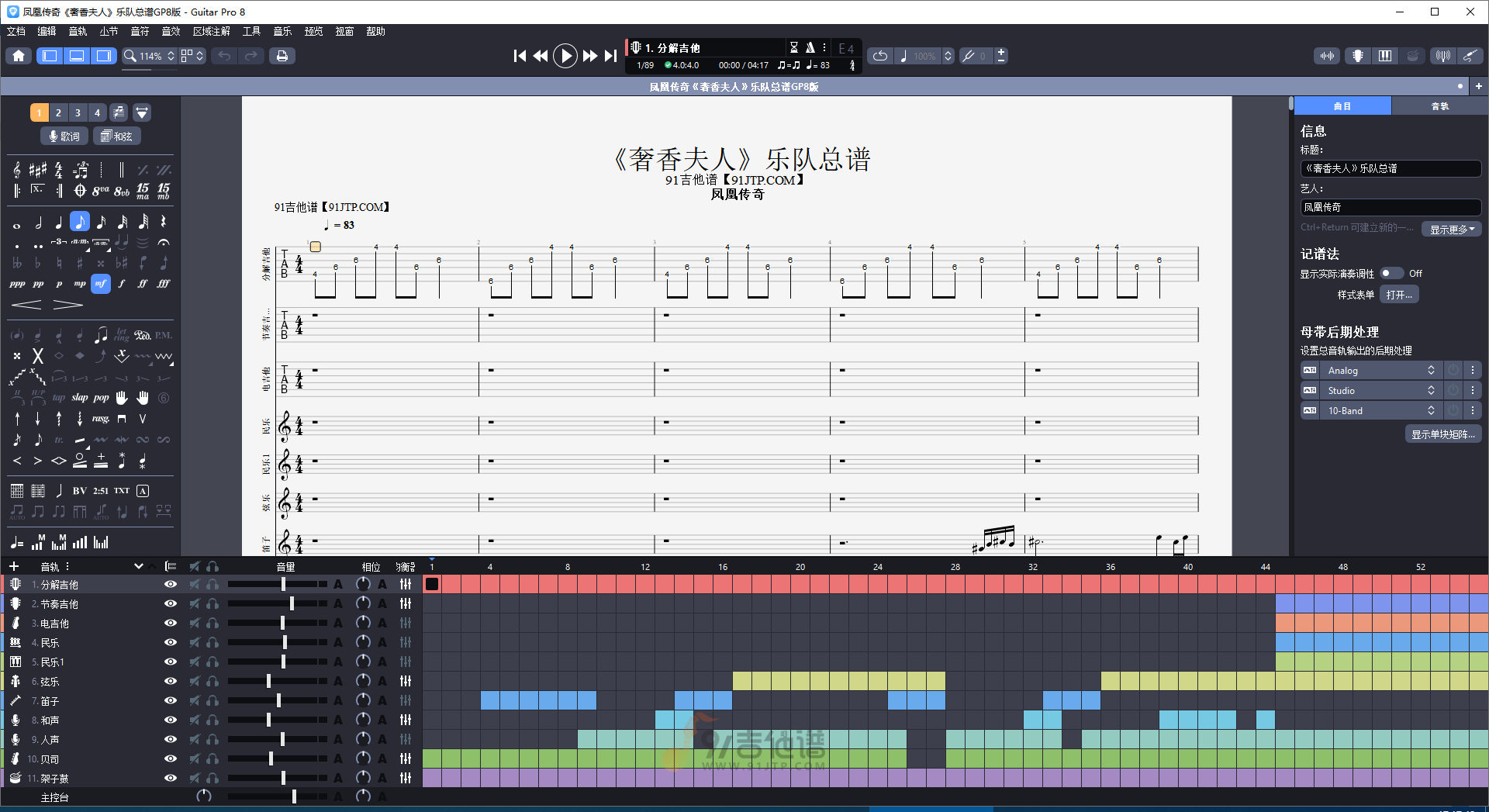
Task: Toggle the left panel display button
Action: point(50,56)
